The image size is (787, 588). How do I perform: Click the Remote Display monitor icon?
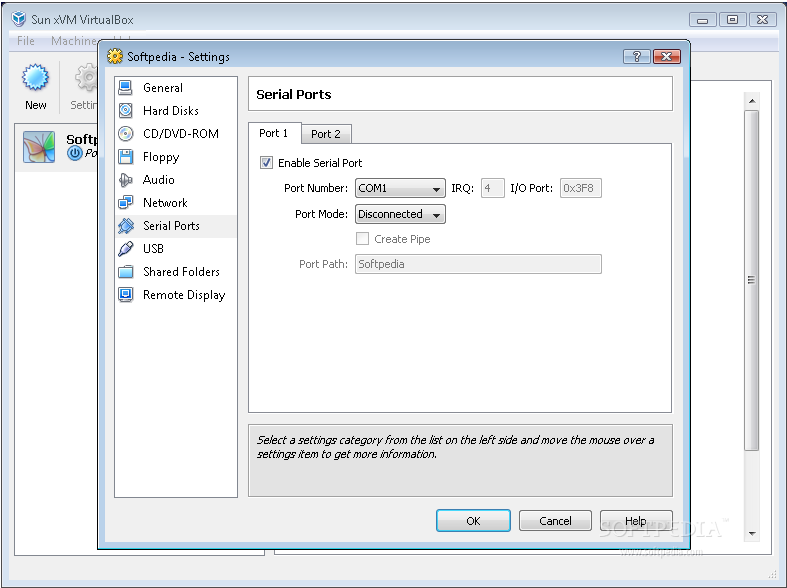click(125, 295)
